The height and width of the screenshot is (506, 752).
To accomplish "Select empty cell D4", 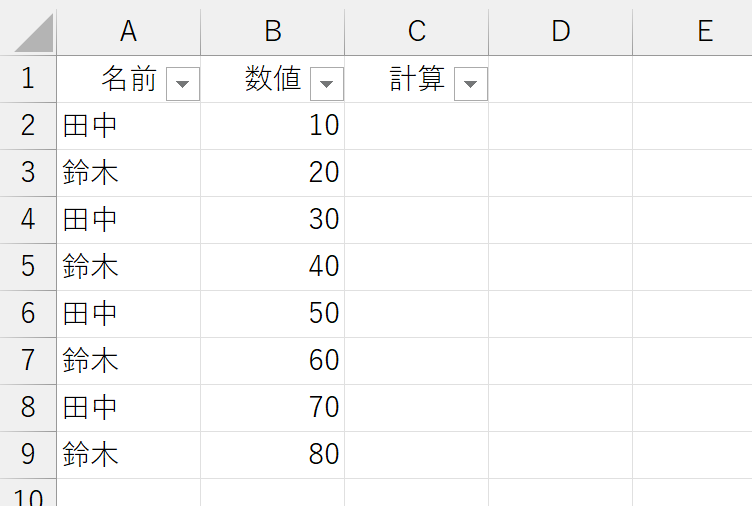I will pyautogui.click(x=560, y=220).
